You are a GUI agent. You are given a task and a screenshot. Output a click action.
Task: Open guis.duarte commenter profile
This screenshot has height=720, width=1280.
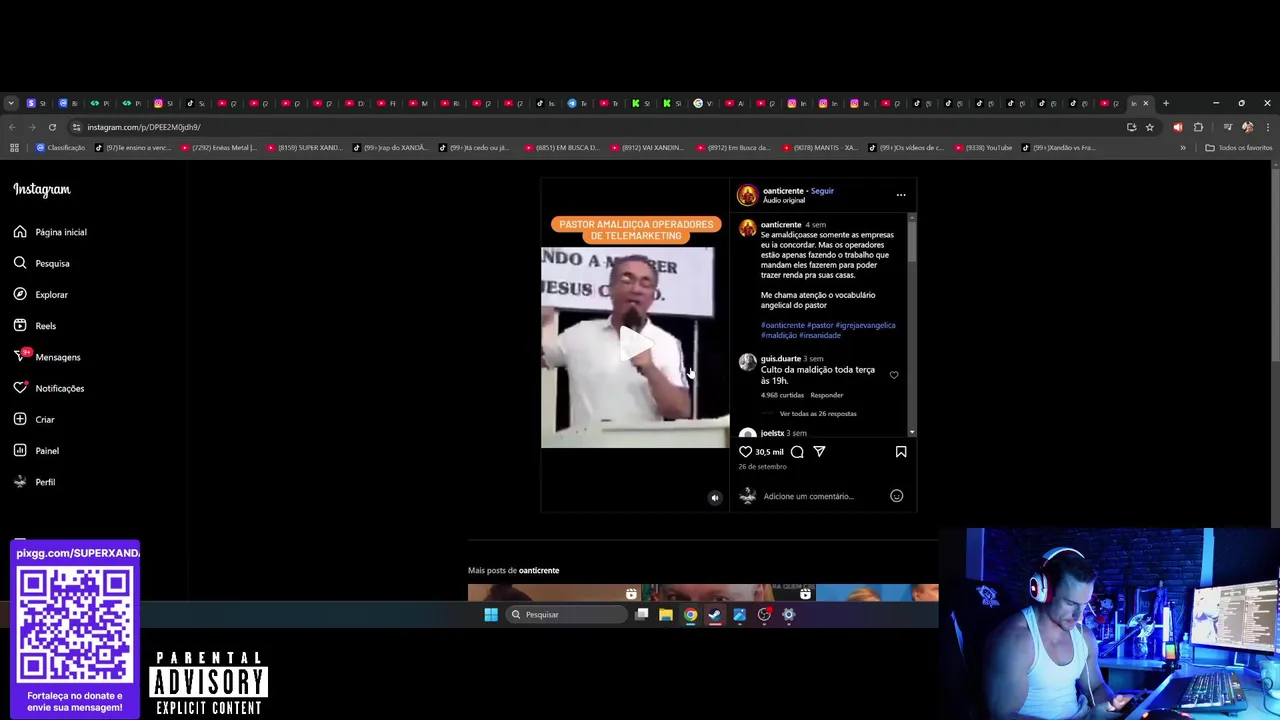tap(781, 359)
